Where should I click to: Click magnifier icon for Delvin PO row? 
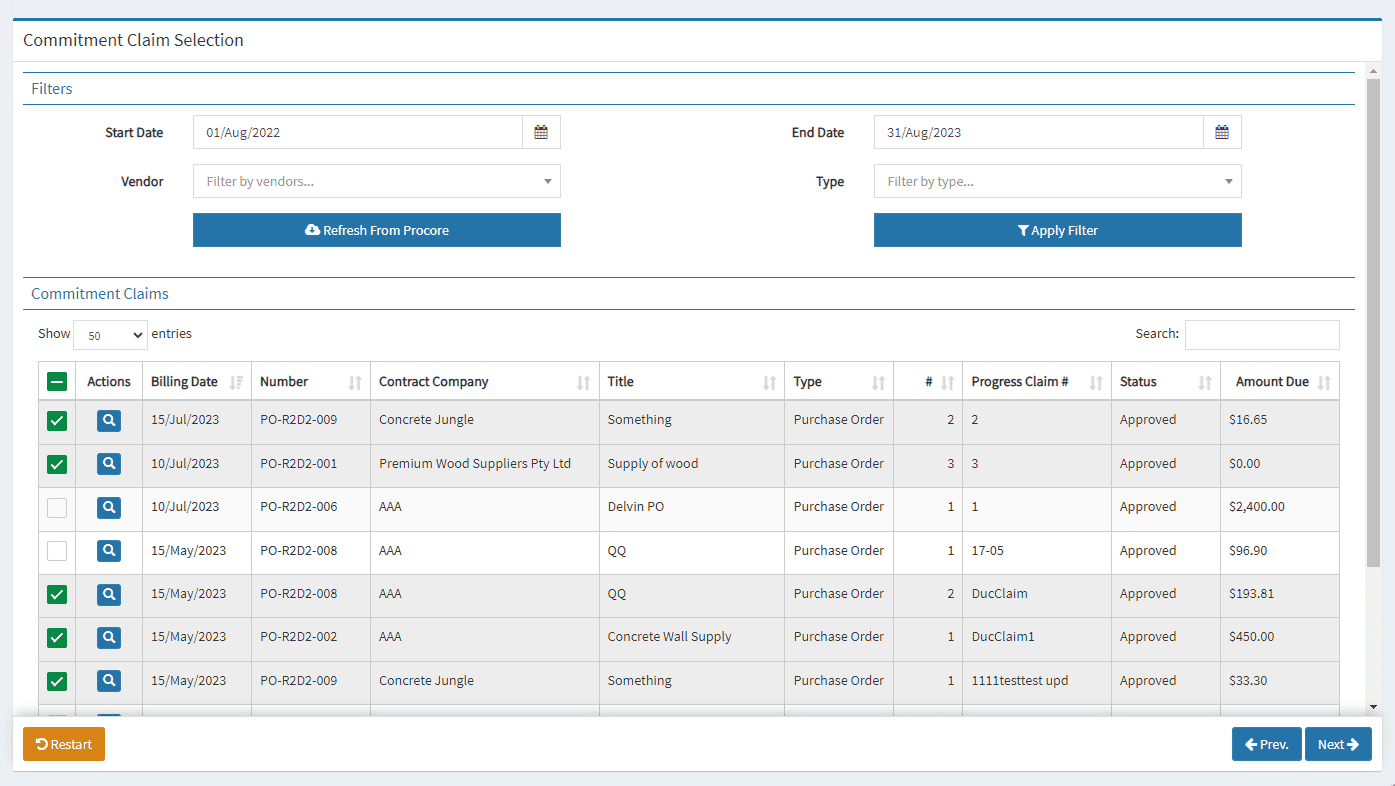click(109, 507)
